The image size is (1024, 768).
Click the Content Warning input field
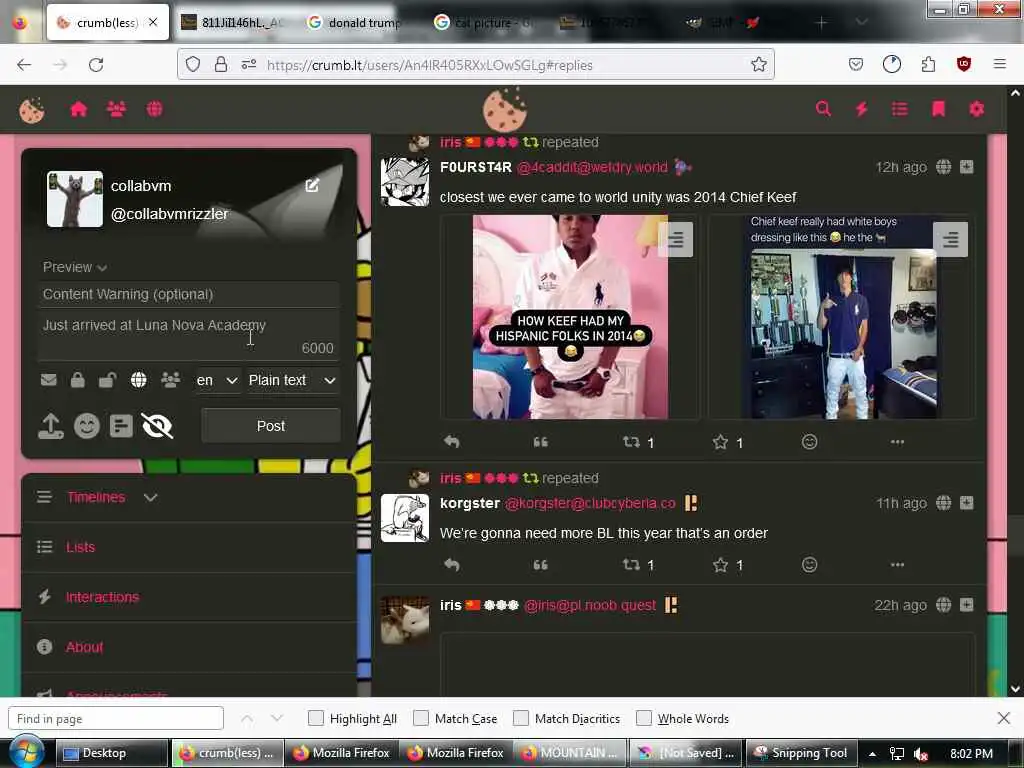[188, 294]
